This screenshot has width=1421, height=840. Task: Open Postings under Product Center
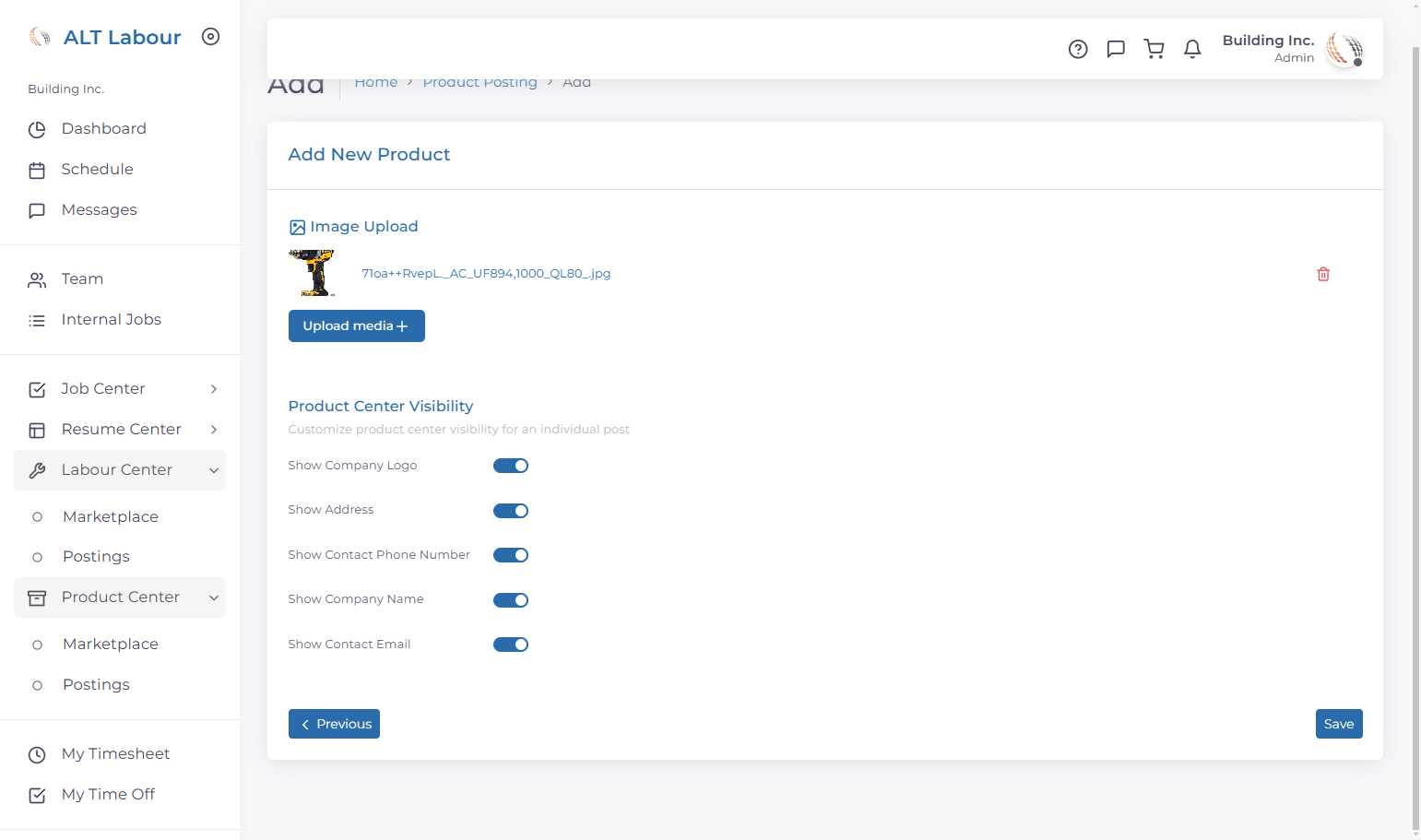tap(96, 684)
